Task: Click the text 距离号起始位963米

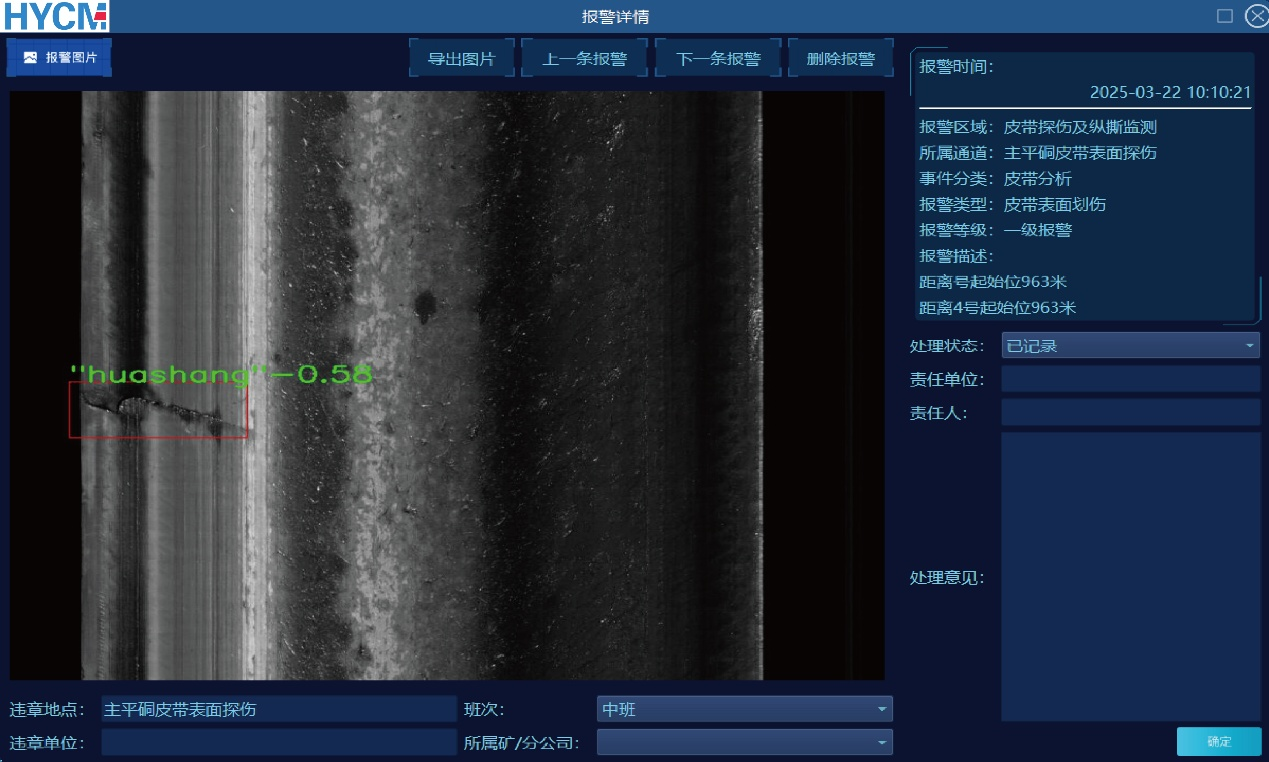Action: (993, 282)
